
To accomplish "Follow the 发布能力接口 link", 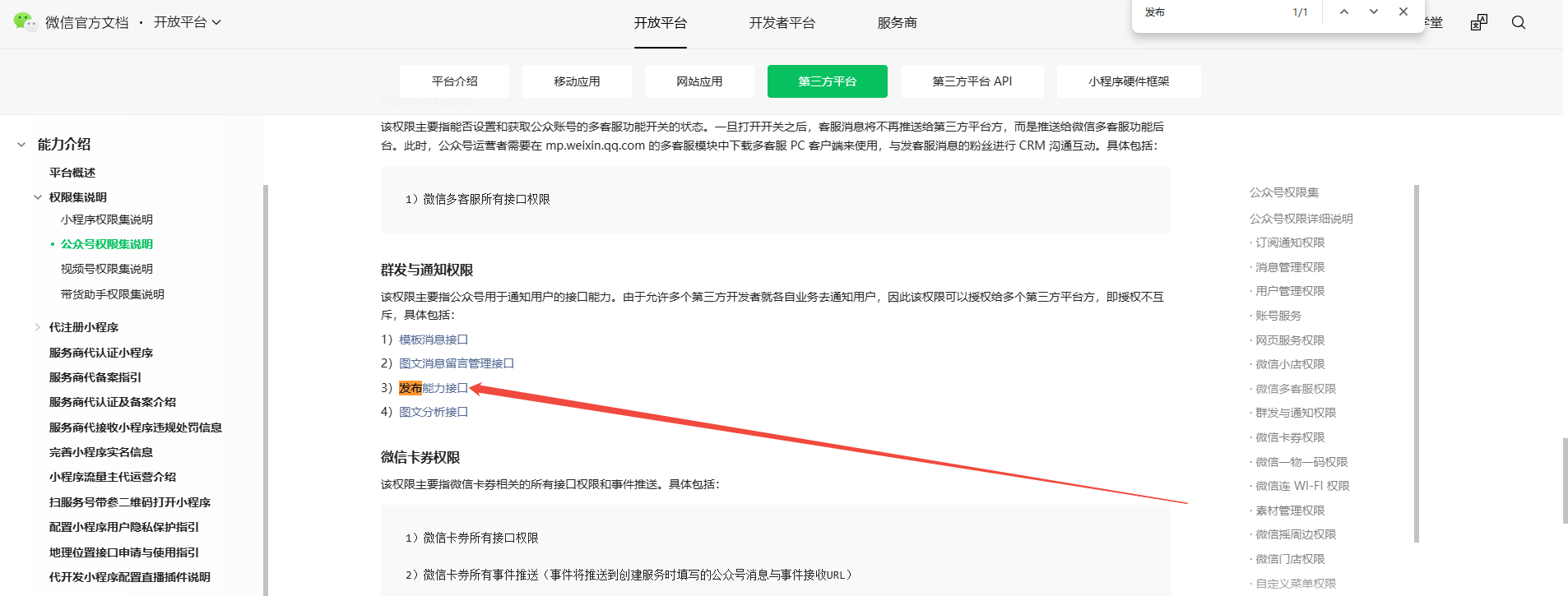I will (x=434, y=388).
